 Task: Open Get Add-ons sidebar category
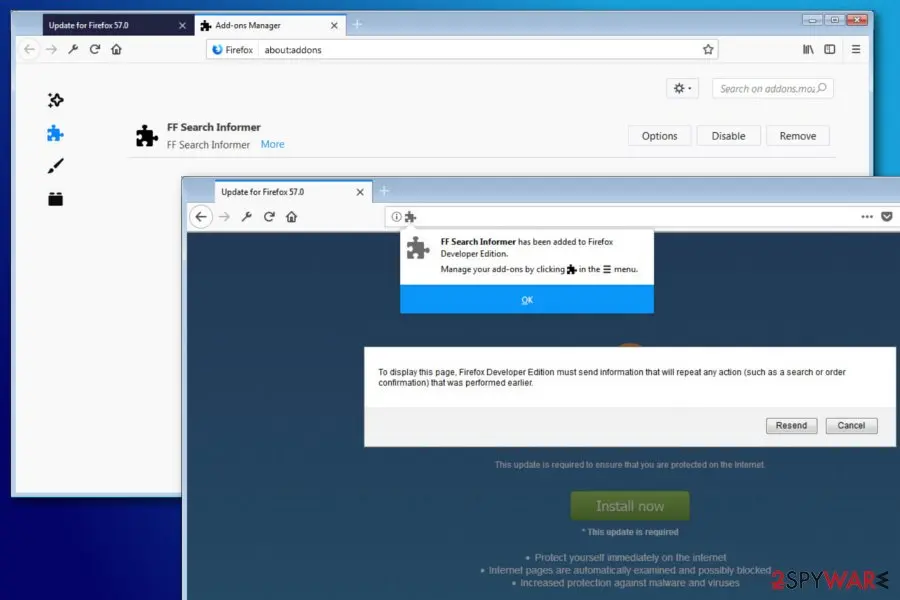tap(56, 100)
